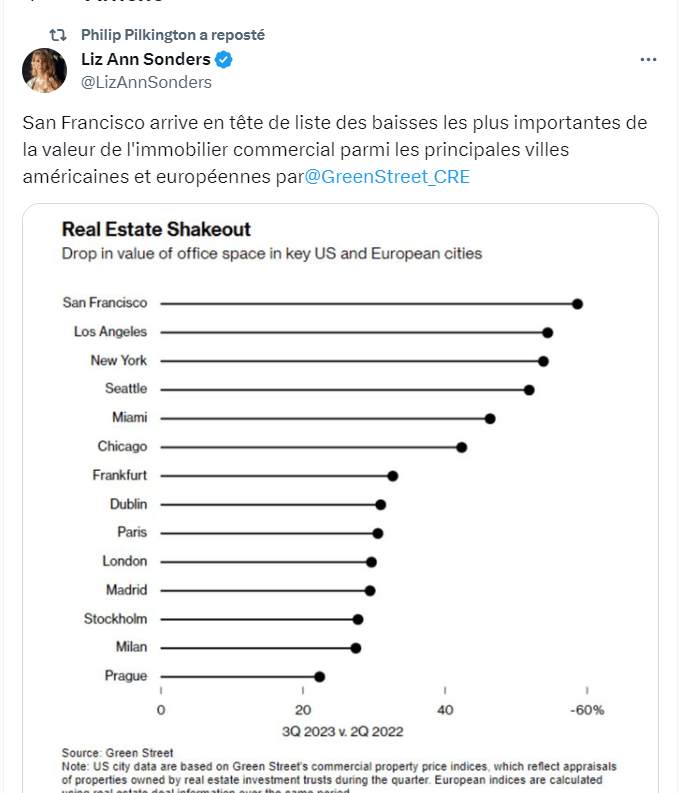Click the repost arrows icon above the tweet
The height and width of the screenshot is (793, 693).
click(x=58, y=34)
